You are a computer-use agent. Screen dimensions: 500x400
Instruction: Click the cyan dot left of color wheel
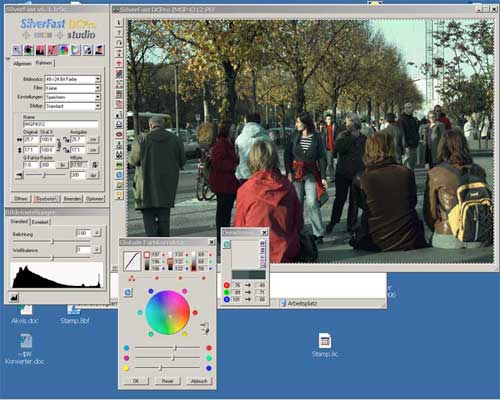pyautogui.click(x=140, y=313)
